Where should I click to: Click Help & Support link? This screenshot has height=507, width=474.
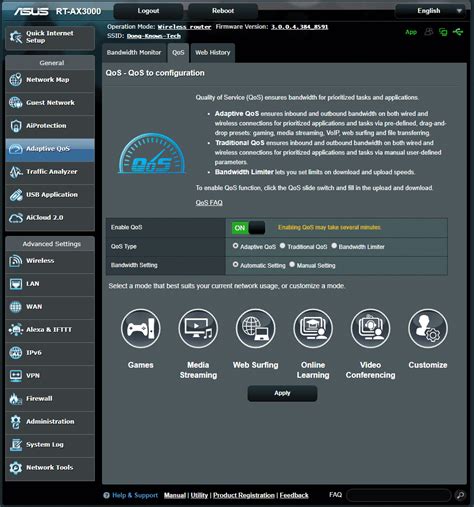135,495
